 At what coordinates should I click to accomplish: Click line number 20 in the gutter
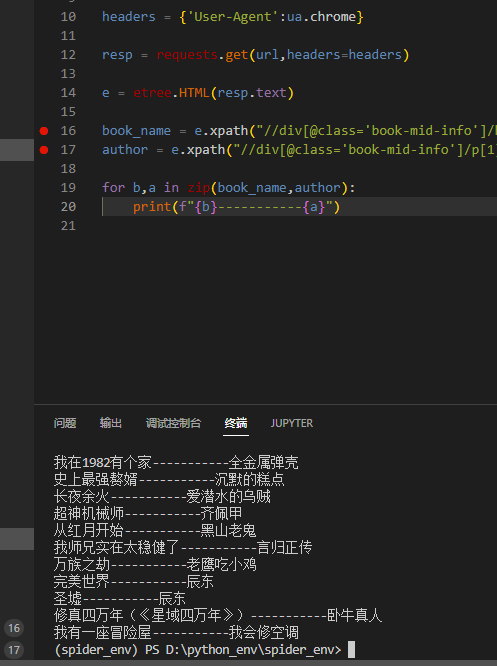(x=68, y=207)
